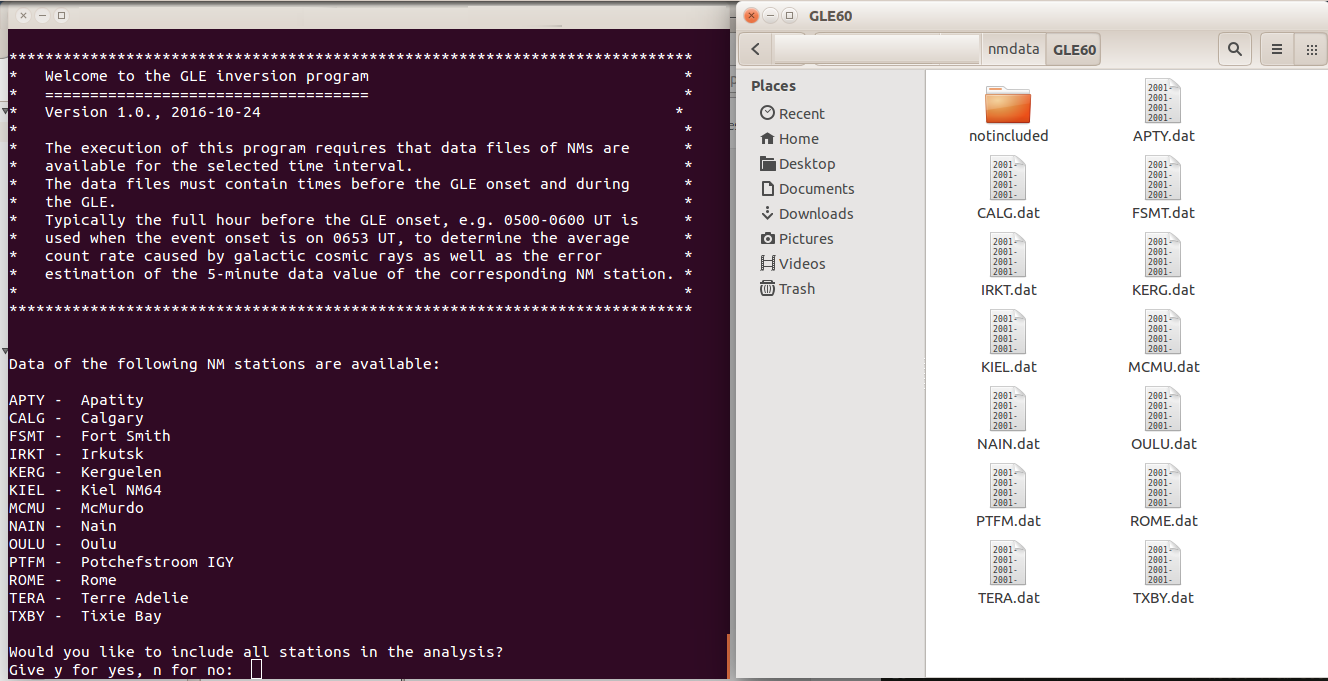Close the GLE60 file manager window

point(752,15)
